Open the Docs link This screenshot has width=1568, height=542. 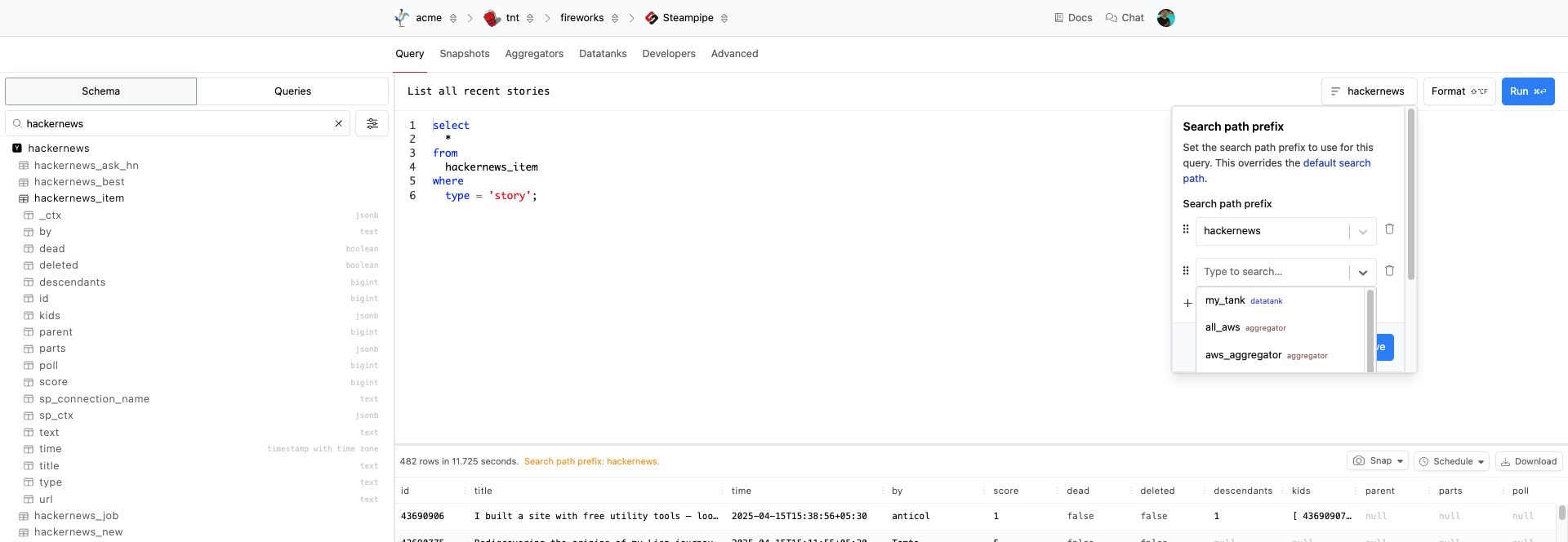tap(1072, 18)
